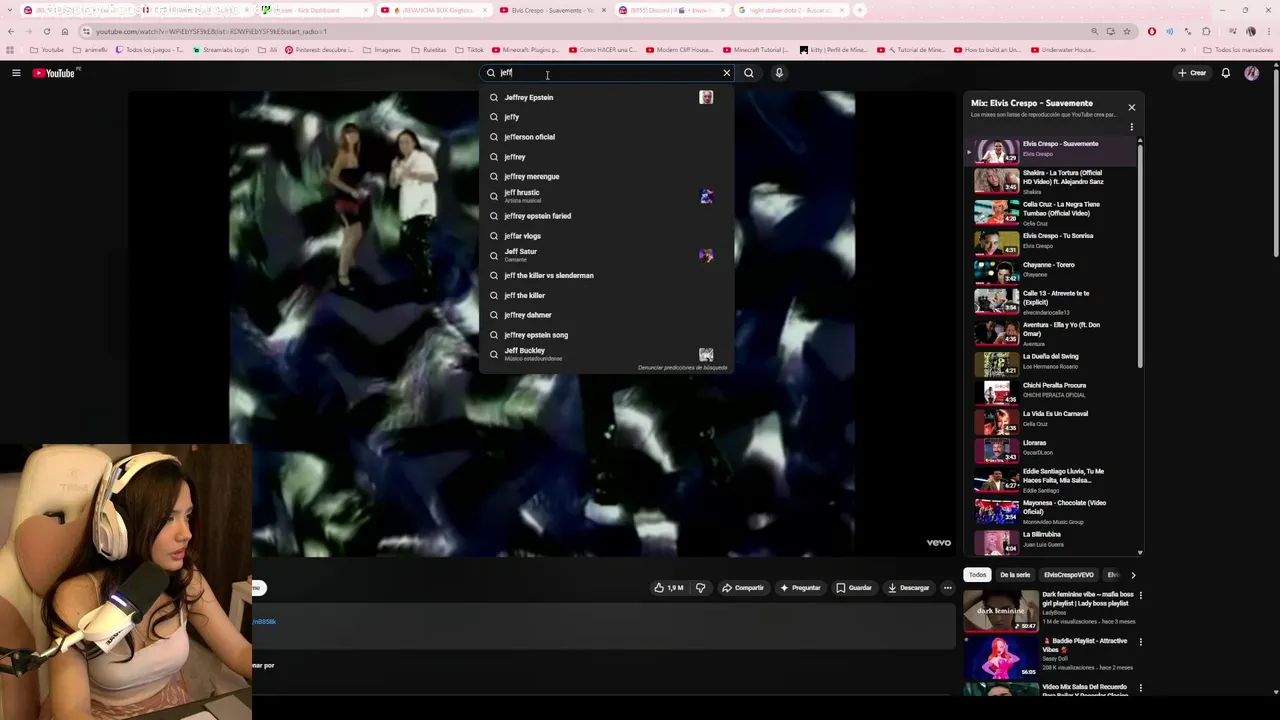
Task: Select 'La Vida Es Un Carnaval' item
Action: [1050, 420]
